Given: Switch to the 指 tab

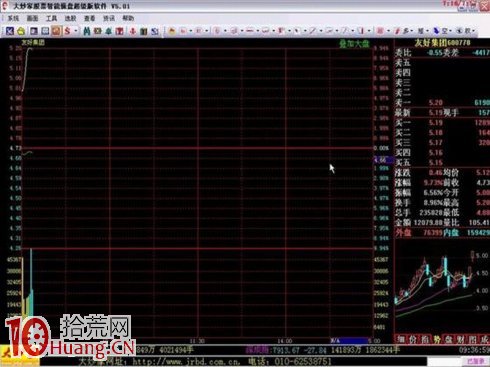Looking at the screenshot, I should 425,339.
